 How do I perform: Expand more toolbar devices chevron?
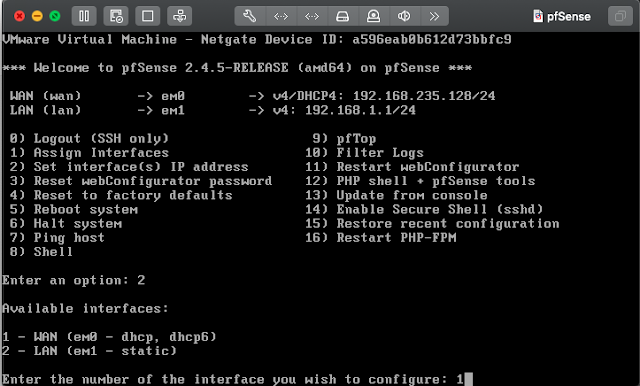click(434, 16)
